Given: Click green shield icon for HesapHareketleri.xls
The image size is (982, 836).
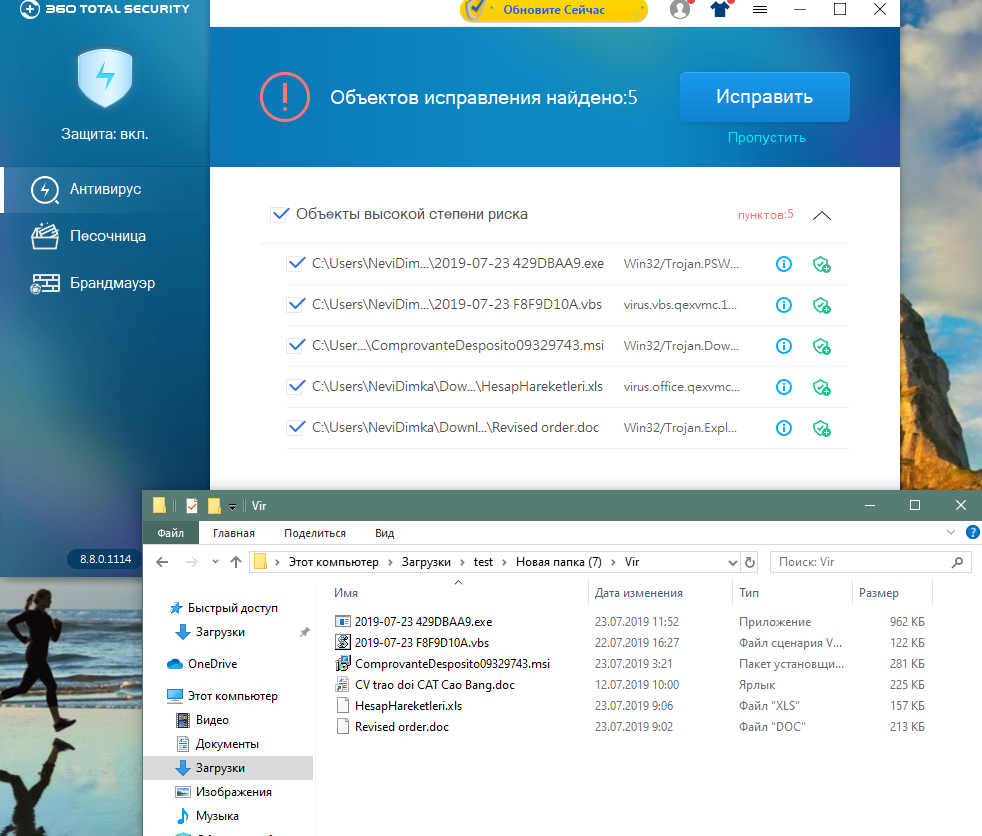Looking at the screenshot, I should (x=821, y=387).
